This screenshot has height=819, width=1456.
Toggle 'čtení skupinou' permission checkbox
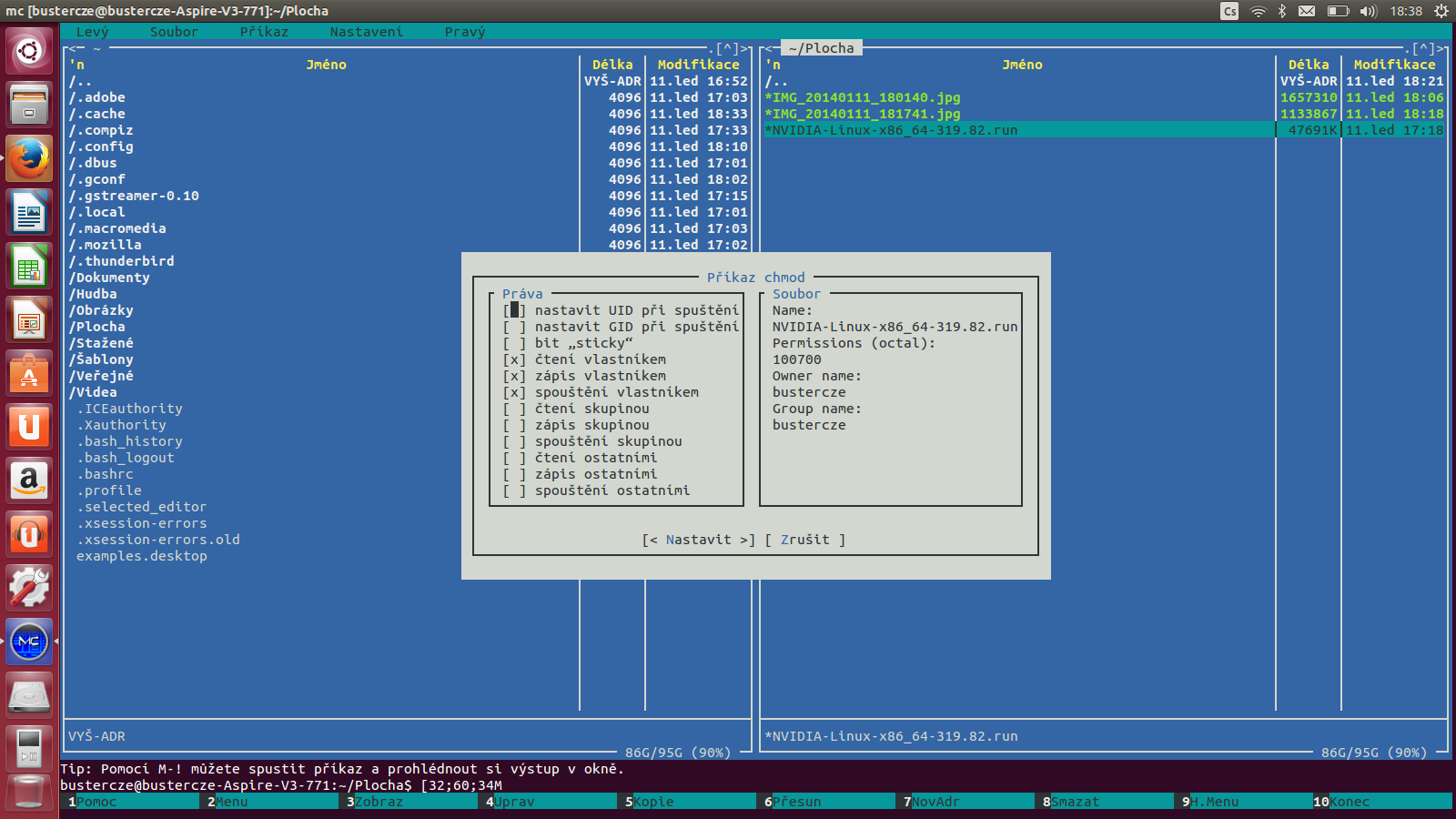514,409
